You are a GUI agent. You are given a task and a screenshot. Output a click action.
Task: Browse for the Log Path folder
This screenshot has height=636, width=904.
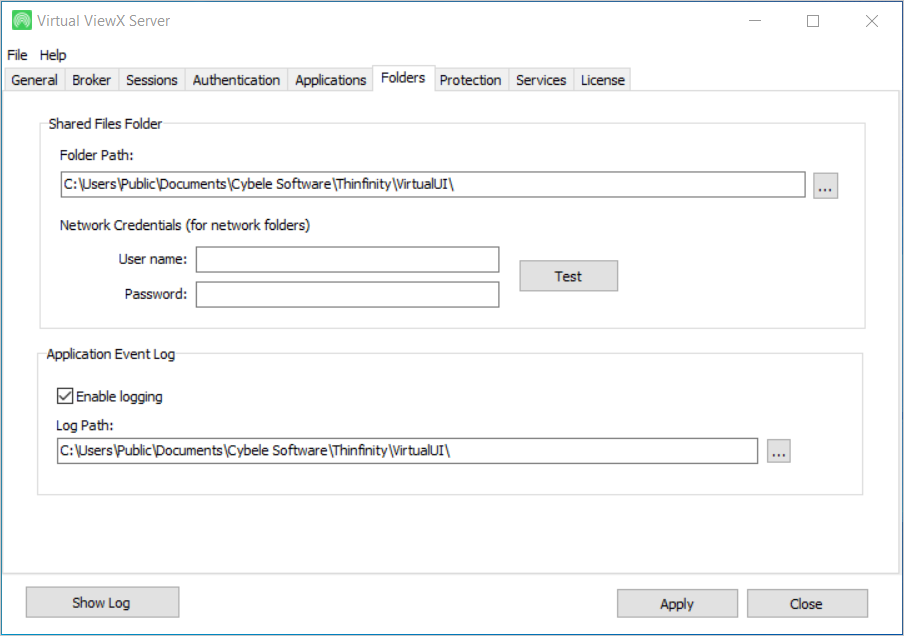779,452
